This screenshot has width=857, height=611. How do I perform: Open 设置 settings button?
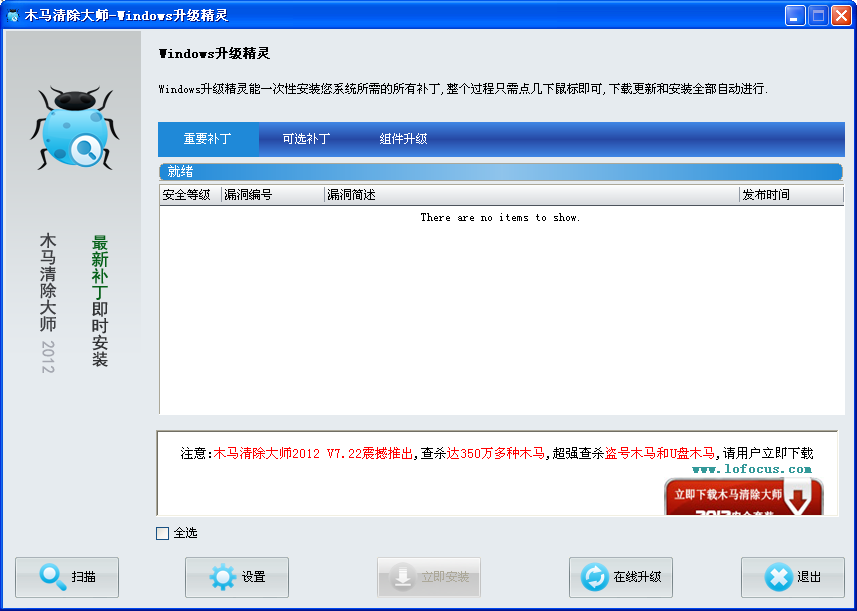[237, 577]
